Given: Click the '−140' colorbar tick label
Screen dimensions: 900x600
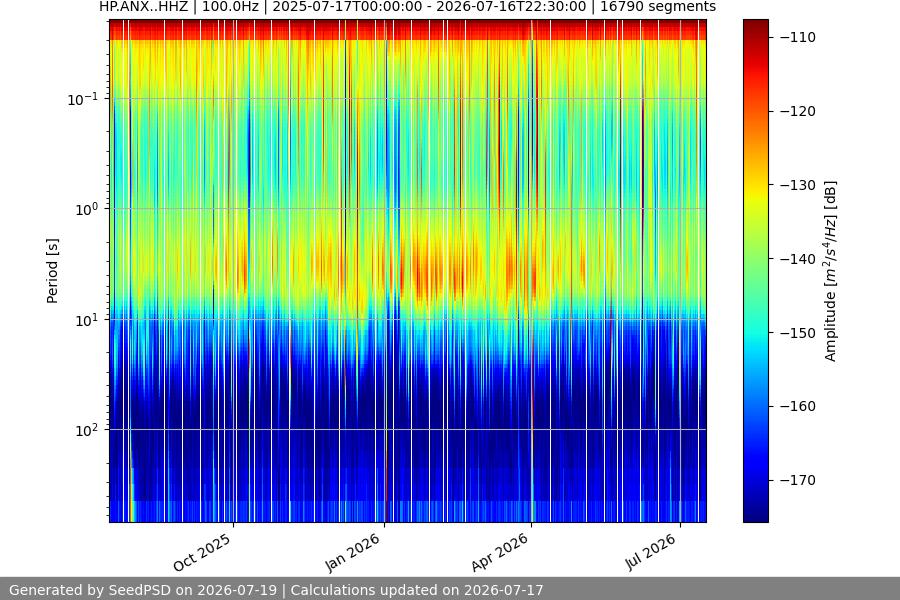Looking at the screenshot, I should click(x=798, y=259).
